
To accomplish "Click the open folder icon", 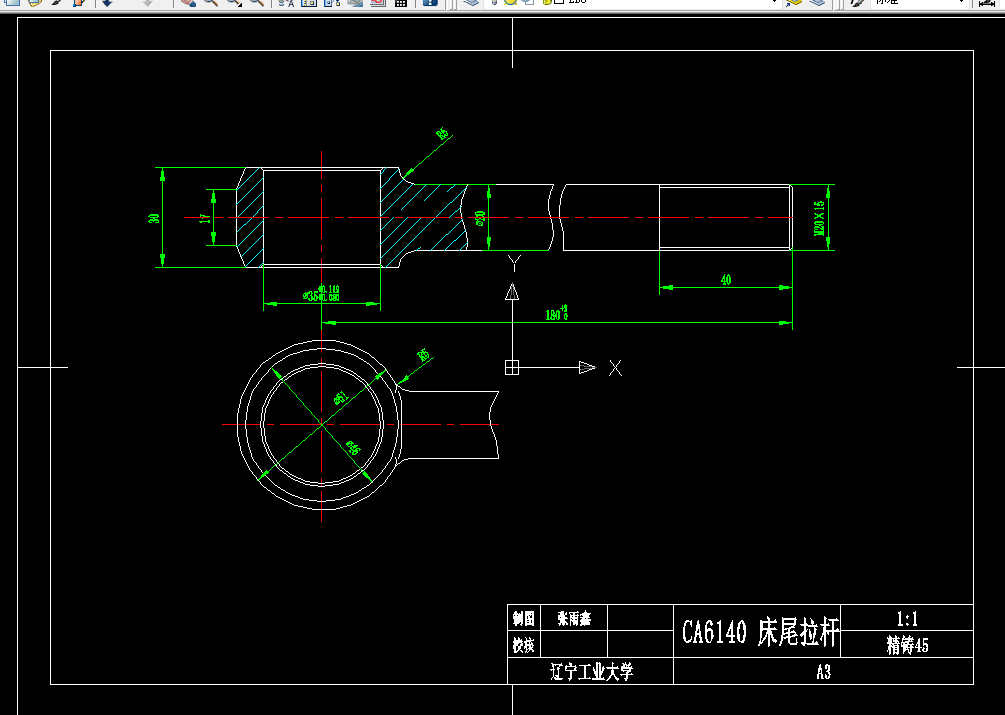I will [34, 6].
